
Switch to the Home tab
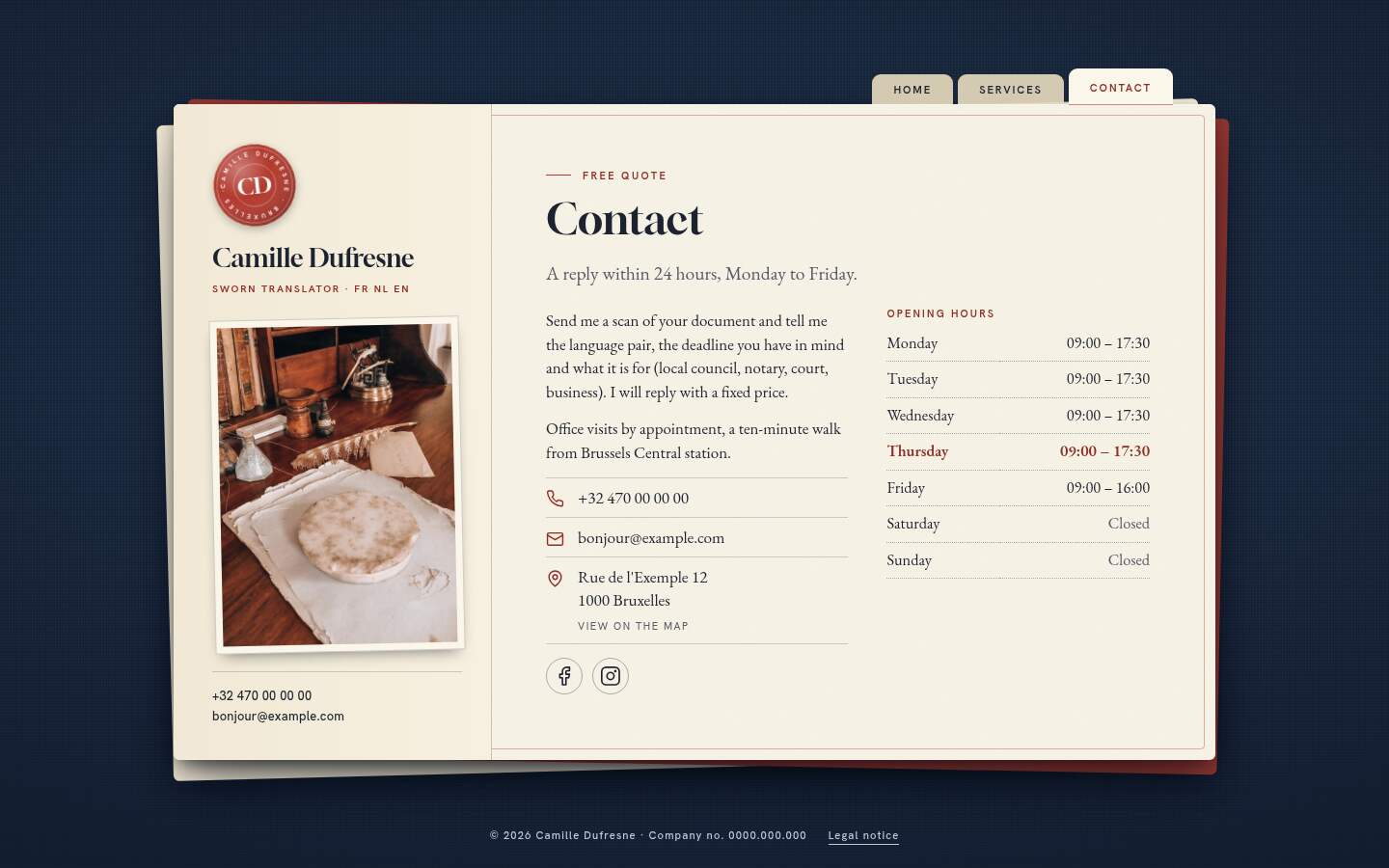point(912,90)
